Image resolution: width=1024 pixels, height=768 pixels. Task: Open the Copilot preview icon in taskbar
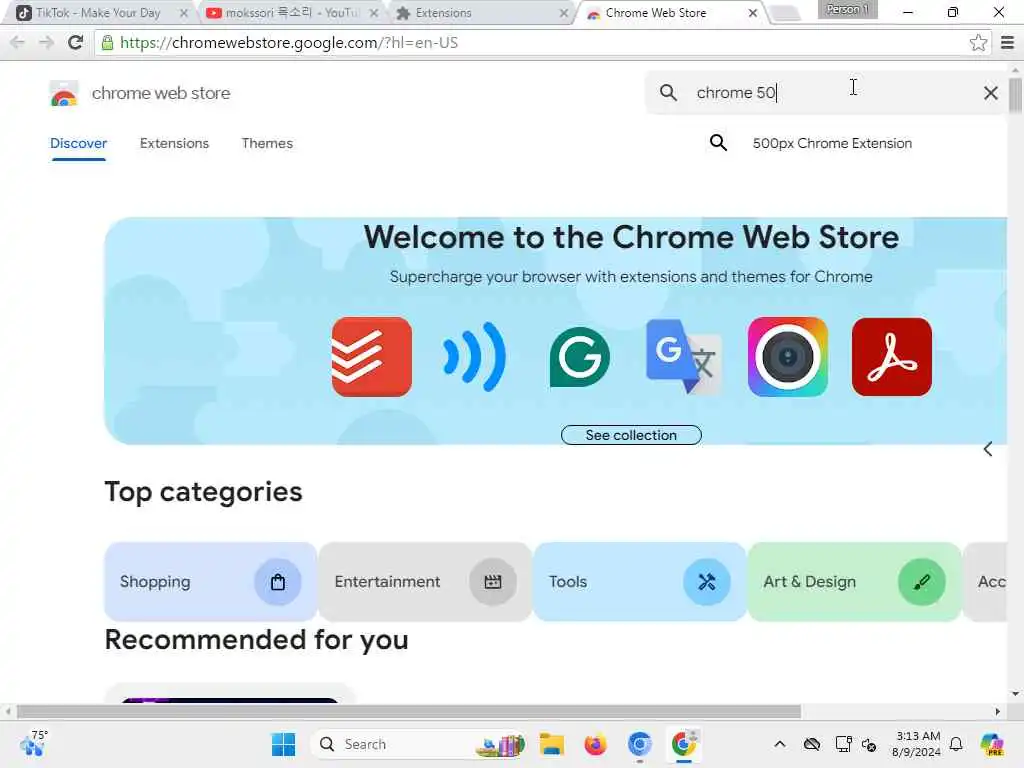992,744
